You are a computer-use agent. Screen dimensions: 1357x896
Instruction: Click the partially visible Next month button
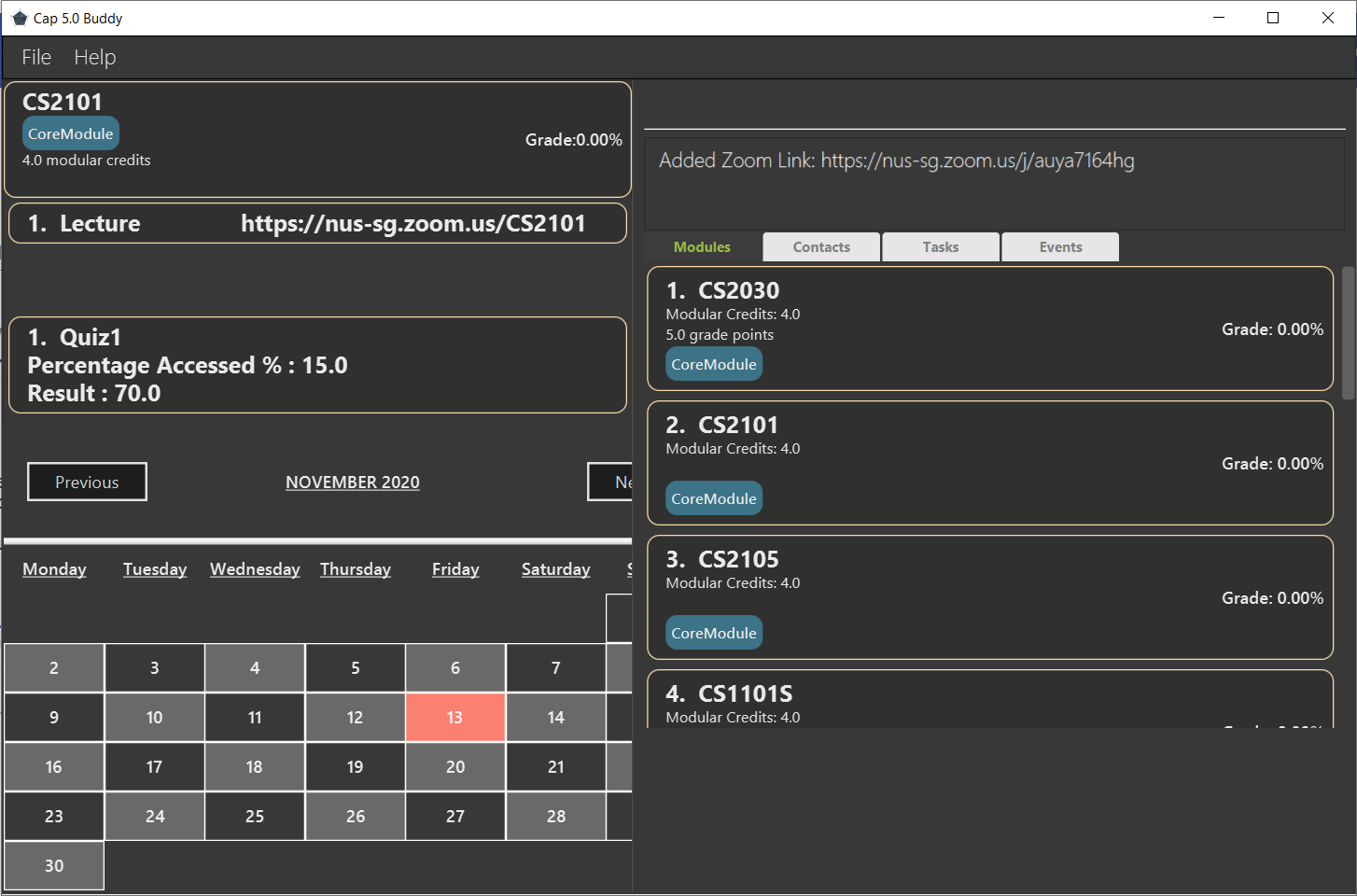(610, 482)
